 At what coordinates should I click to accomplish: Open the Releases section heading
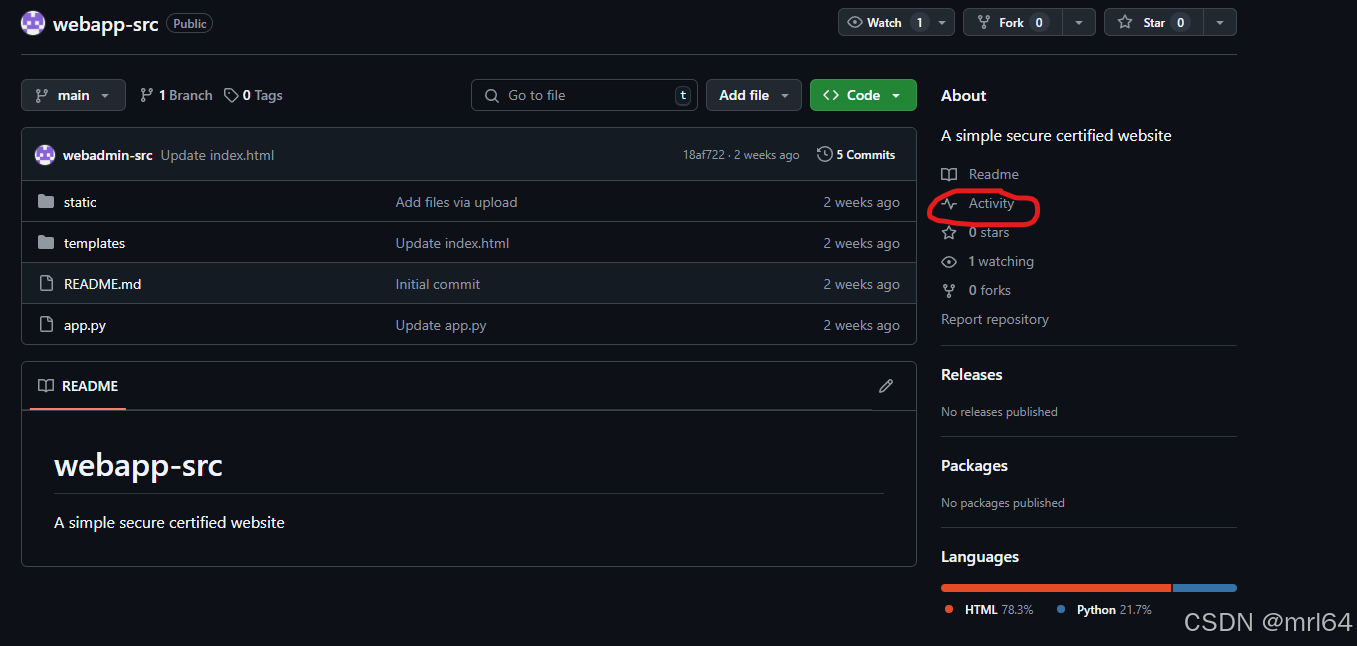pyautogui.click(x=971, y=374)
